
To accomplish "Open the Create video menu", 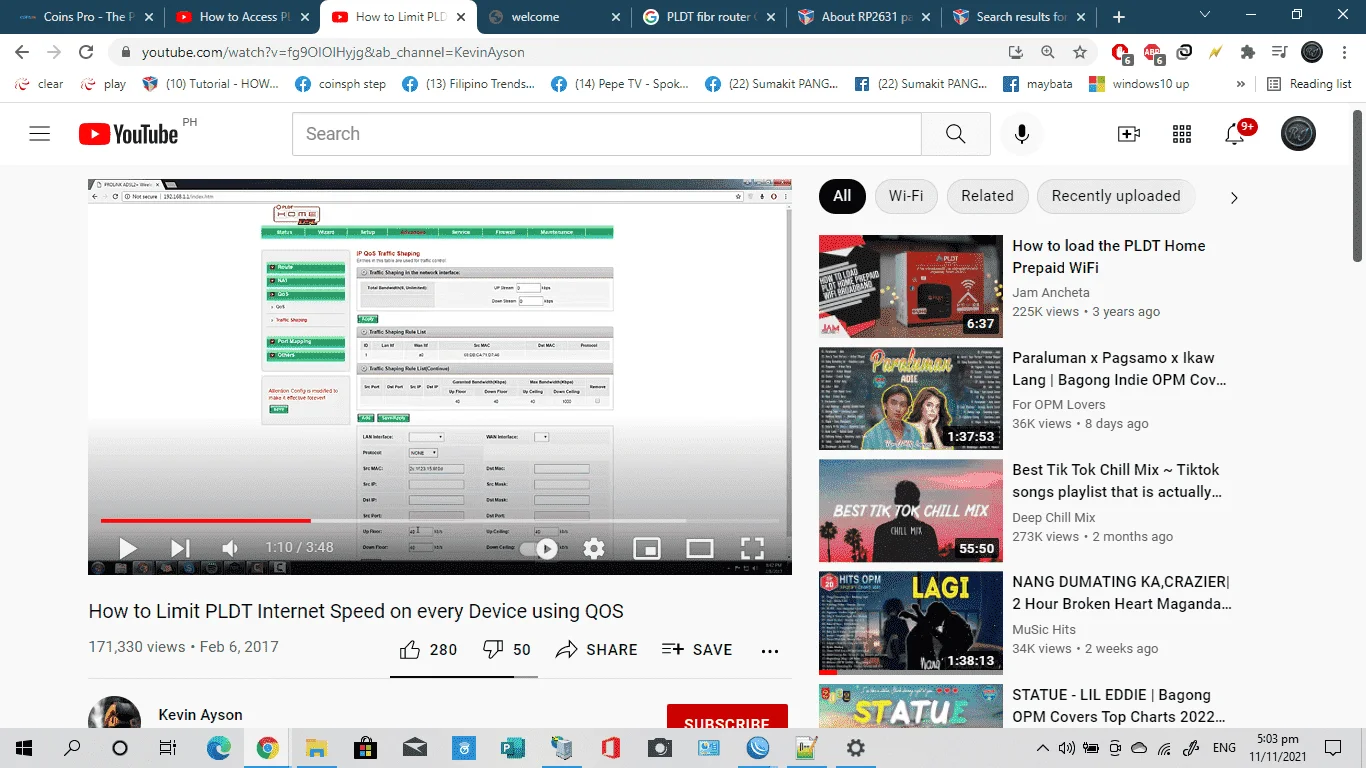I will click(1129, 134).
